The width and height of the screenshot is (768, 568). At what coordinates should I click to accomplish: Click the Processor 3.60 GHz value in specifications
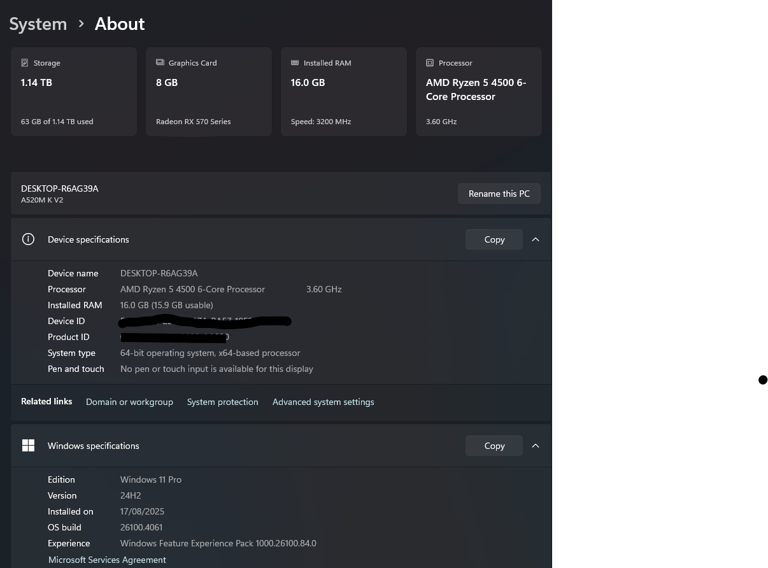click(x=324, y=289)
